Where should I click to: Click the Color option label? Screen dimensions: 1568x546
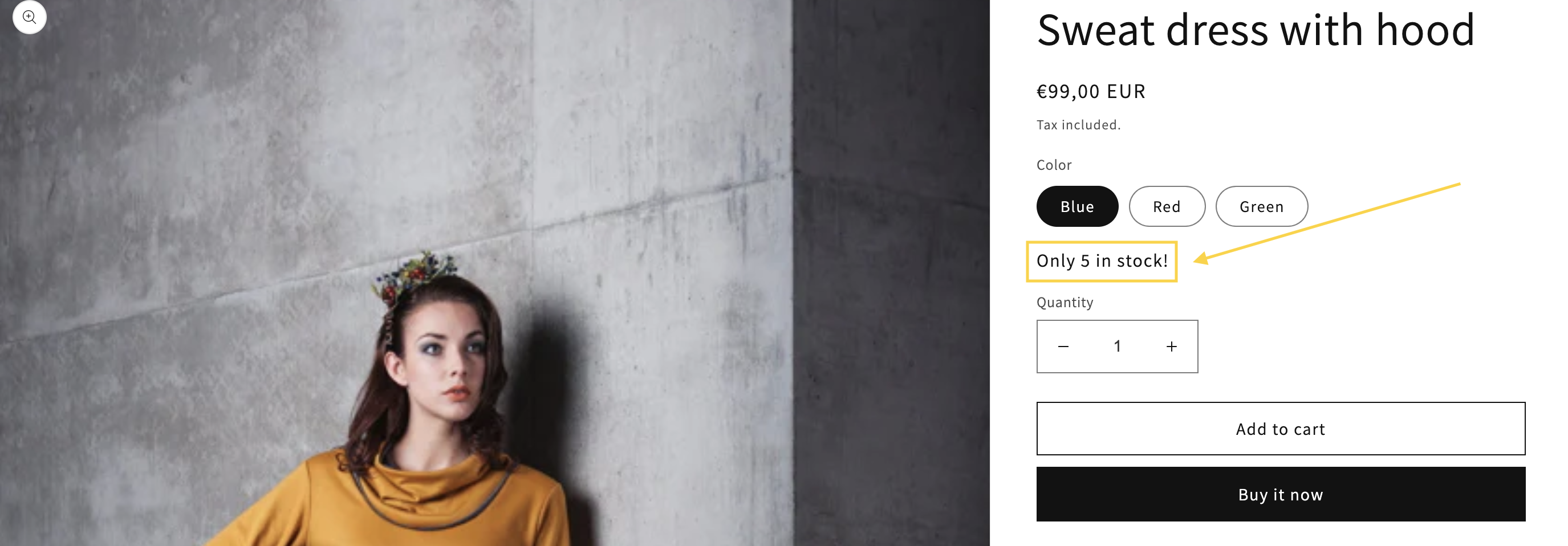(1054, 165)
